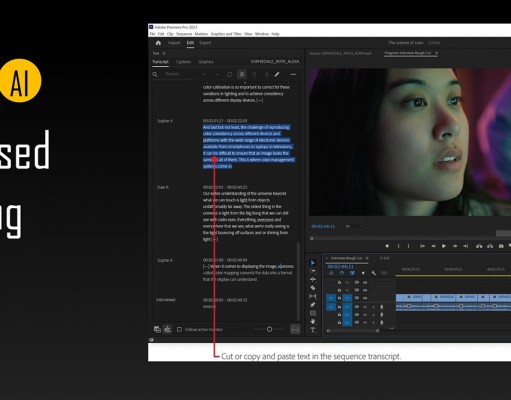The width and height of the screenshot is (511, 400).
Task: Select the Type tool
Action: click(x=313, y=330)
